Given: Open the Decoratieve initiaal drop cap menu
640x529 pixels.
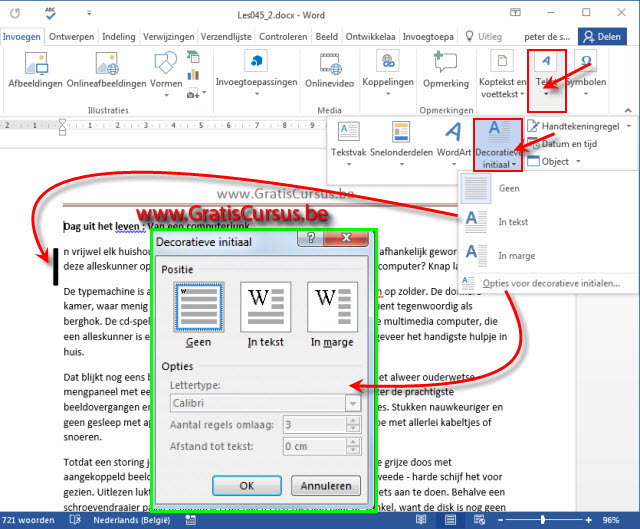Looking at the screenshot, I should (498, 144).
